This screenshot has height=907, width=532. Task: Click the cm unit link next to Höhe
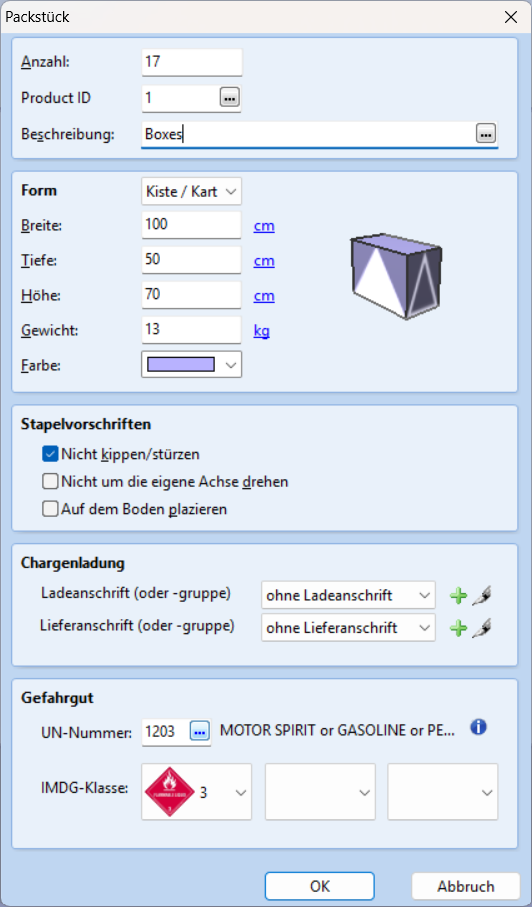tap(264, 296)
